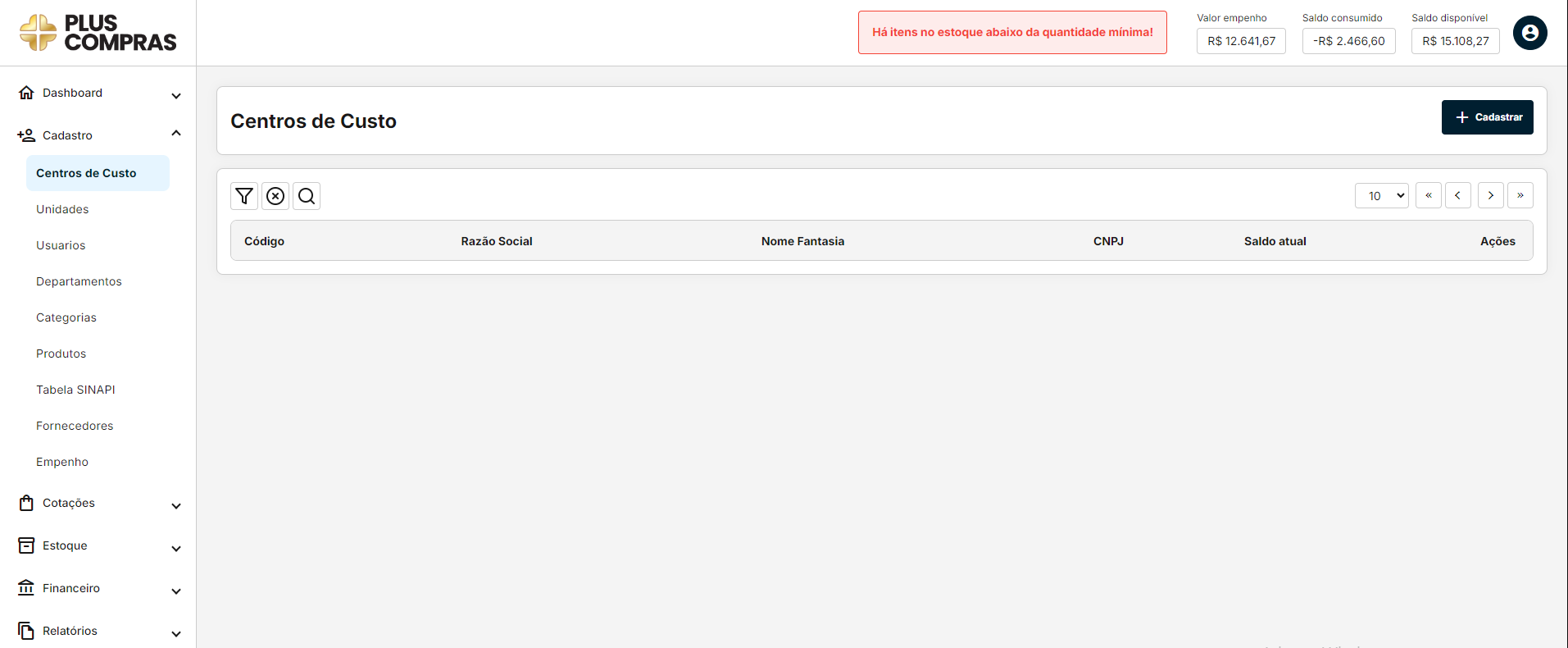Go to the previous page arrow
Screen dimensions: 1568x648
point(1457,195)
